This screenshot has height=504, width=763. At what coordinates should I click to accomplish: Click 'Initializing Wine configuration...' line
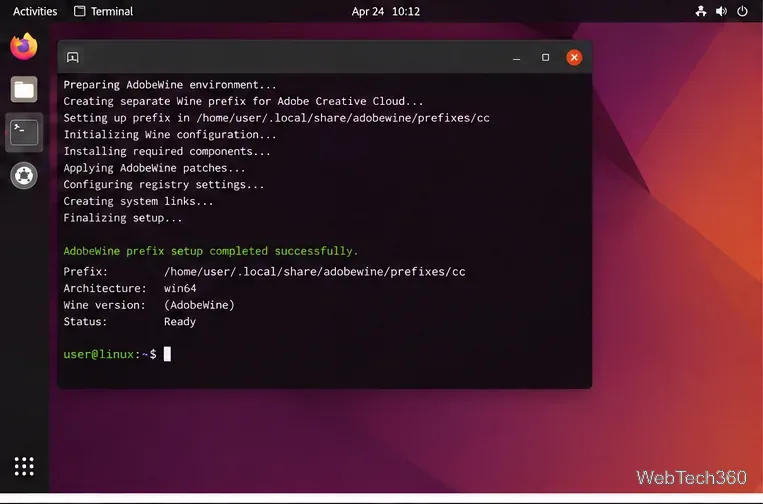coord(169,134)
